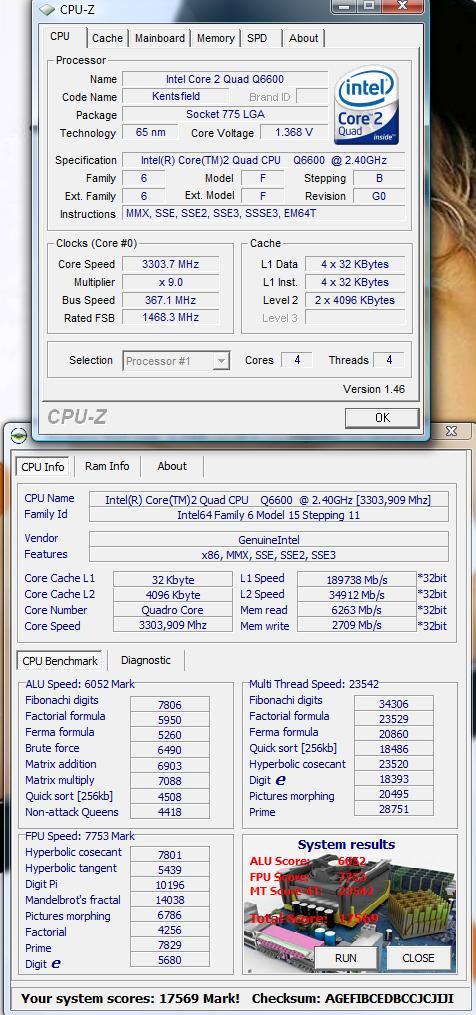
Task: Click the Multi Thread Pictures morphing score 20495
Action: pos(394,794)
